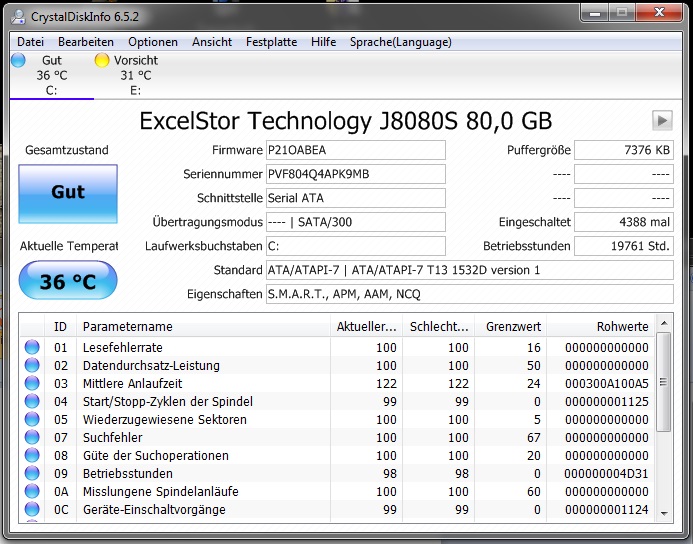693x544 pixels.
Task: Click the Seriennummer field PVF804Q4APK9MB
Action: 356,174
